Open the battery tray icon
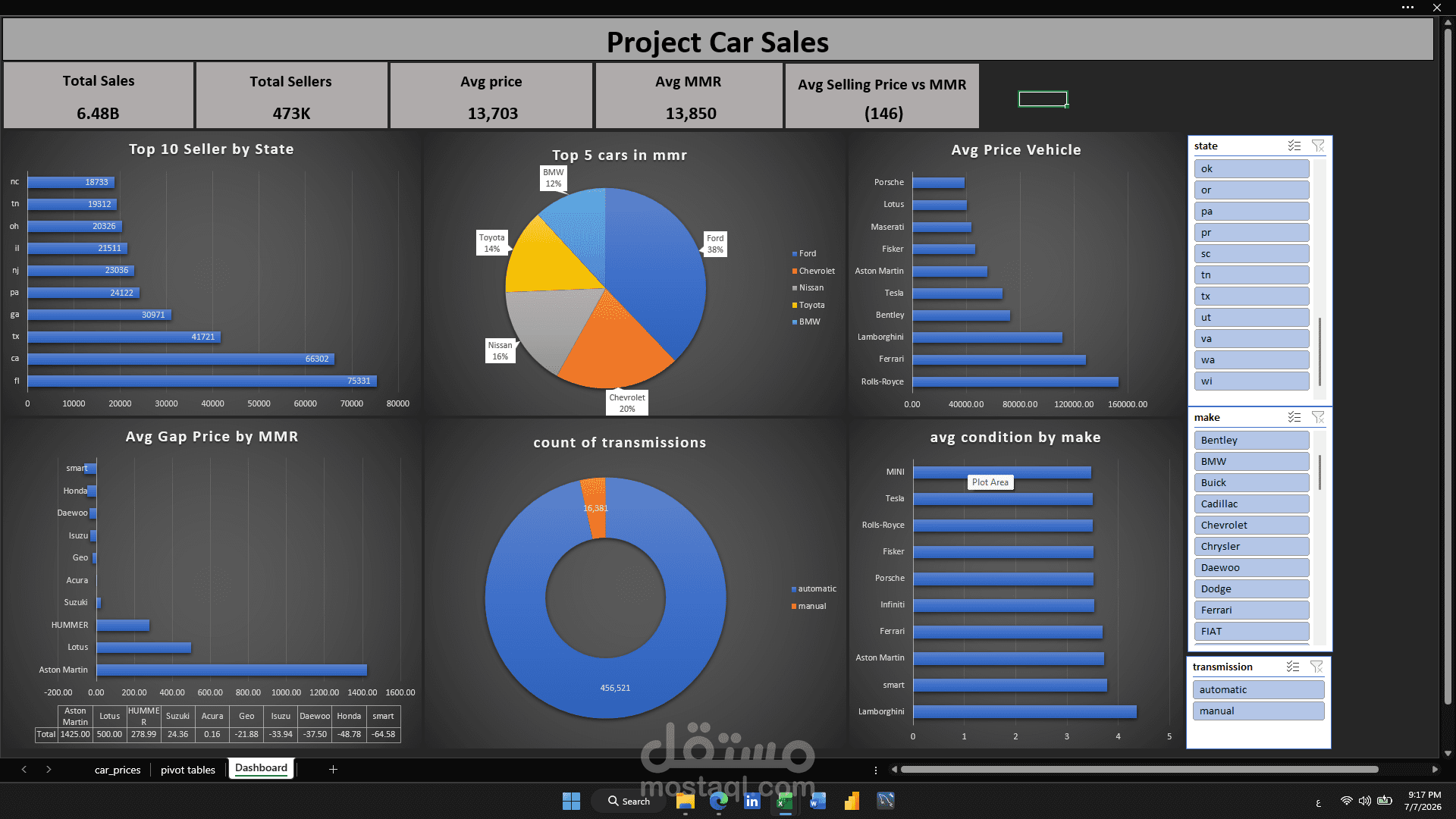Screen dimensions: 1456x819 tap(1385, 801)
